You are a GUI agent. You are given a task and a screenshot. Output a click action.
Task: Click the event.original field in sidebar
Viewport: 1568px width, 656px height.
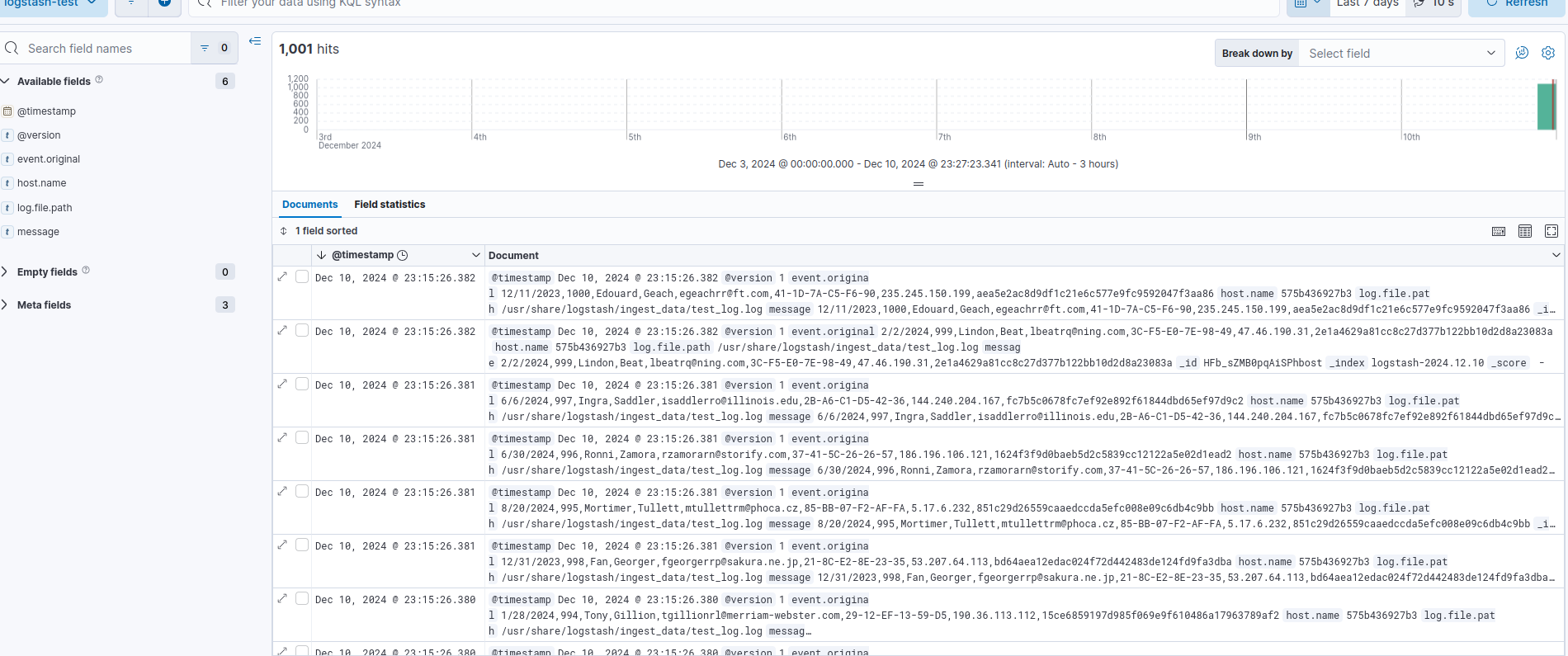[x=49, y=159]
